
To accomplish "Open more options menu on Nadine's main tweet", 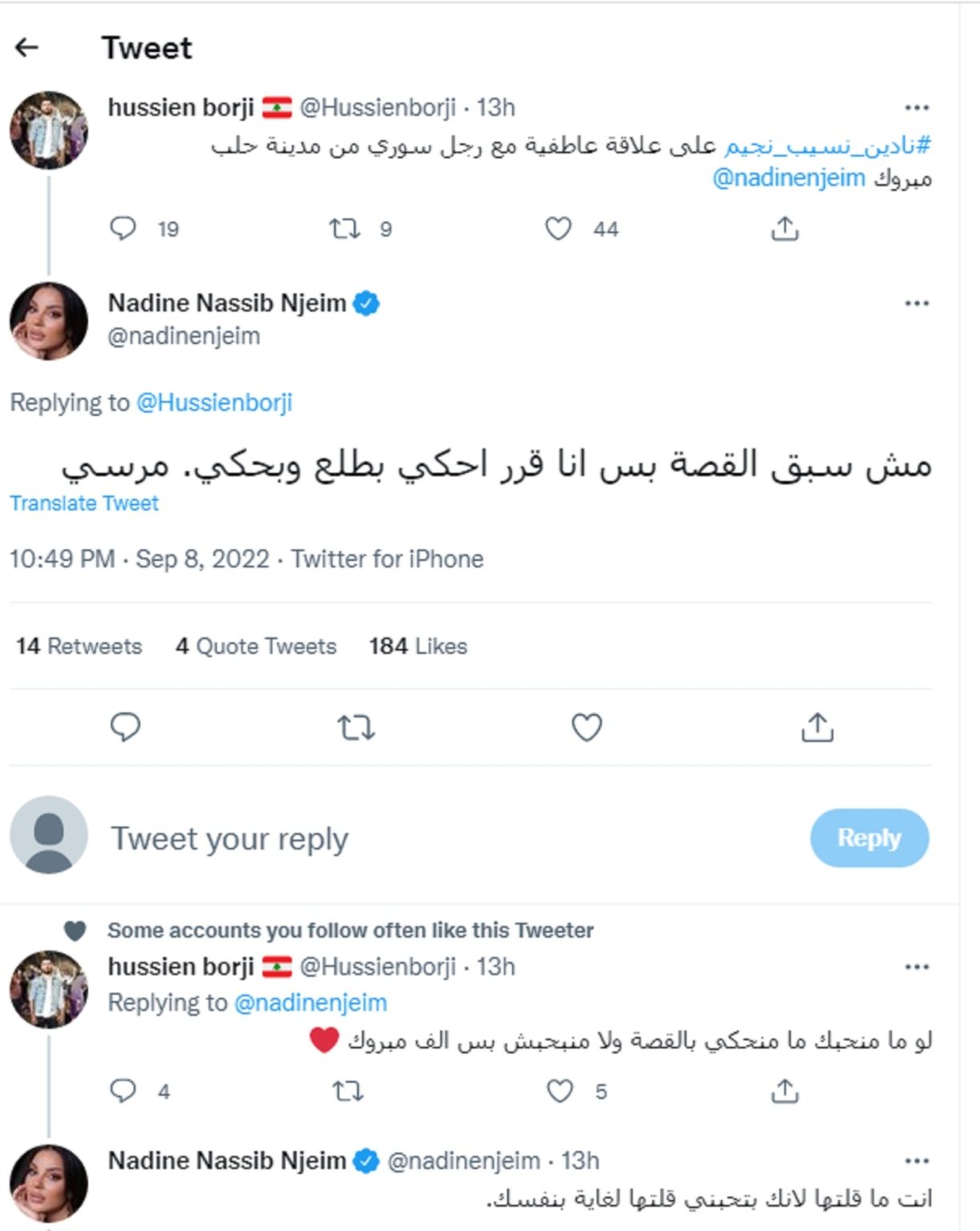I will 917,304.
